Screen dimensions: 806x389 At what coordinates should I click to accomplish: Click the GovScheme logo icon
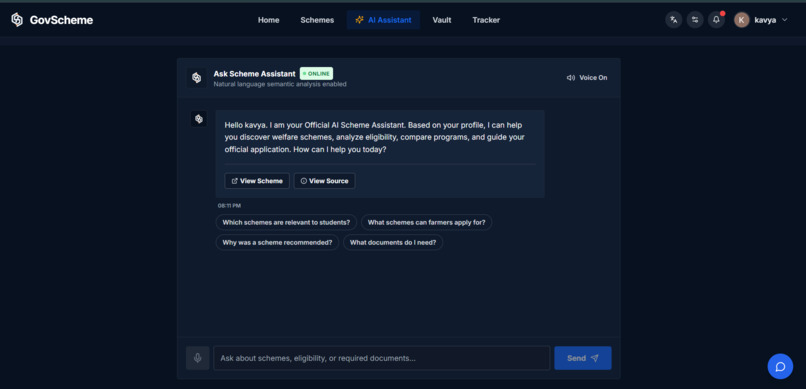[x=17, y=20]
